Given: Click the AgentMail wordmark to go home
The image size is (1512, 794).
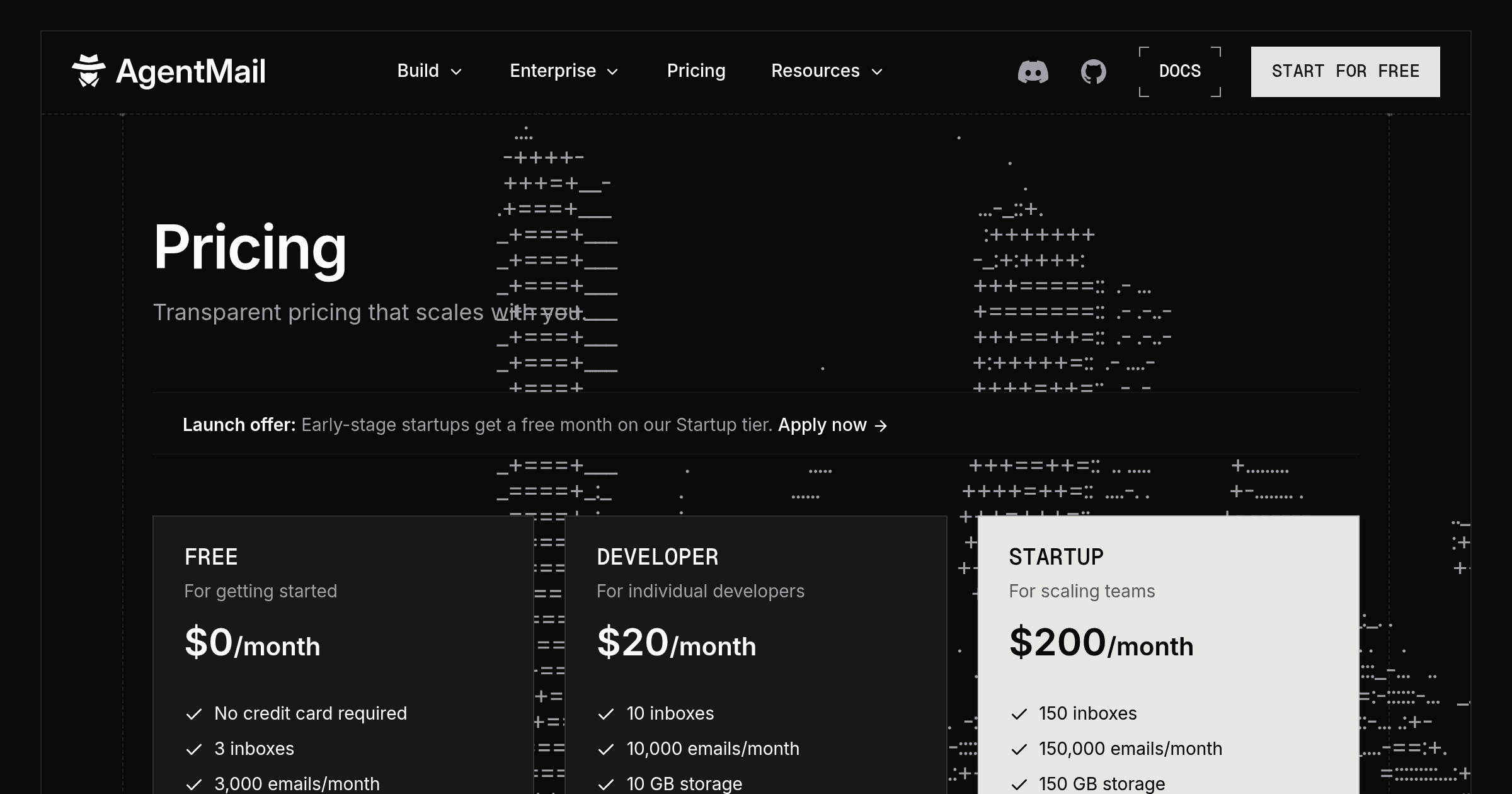Looking at the screenshot, I should [191, 71].
